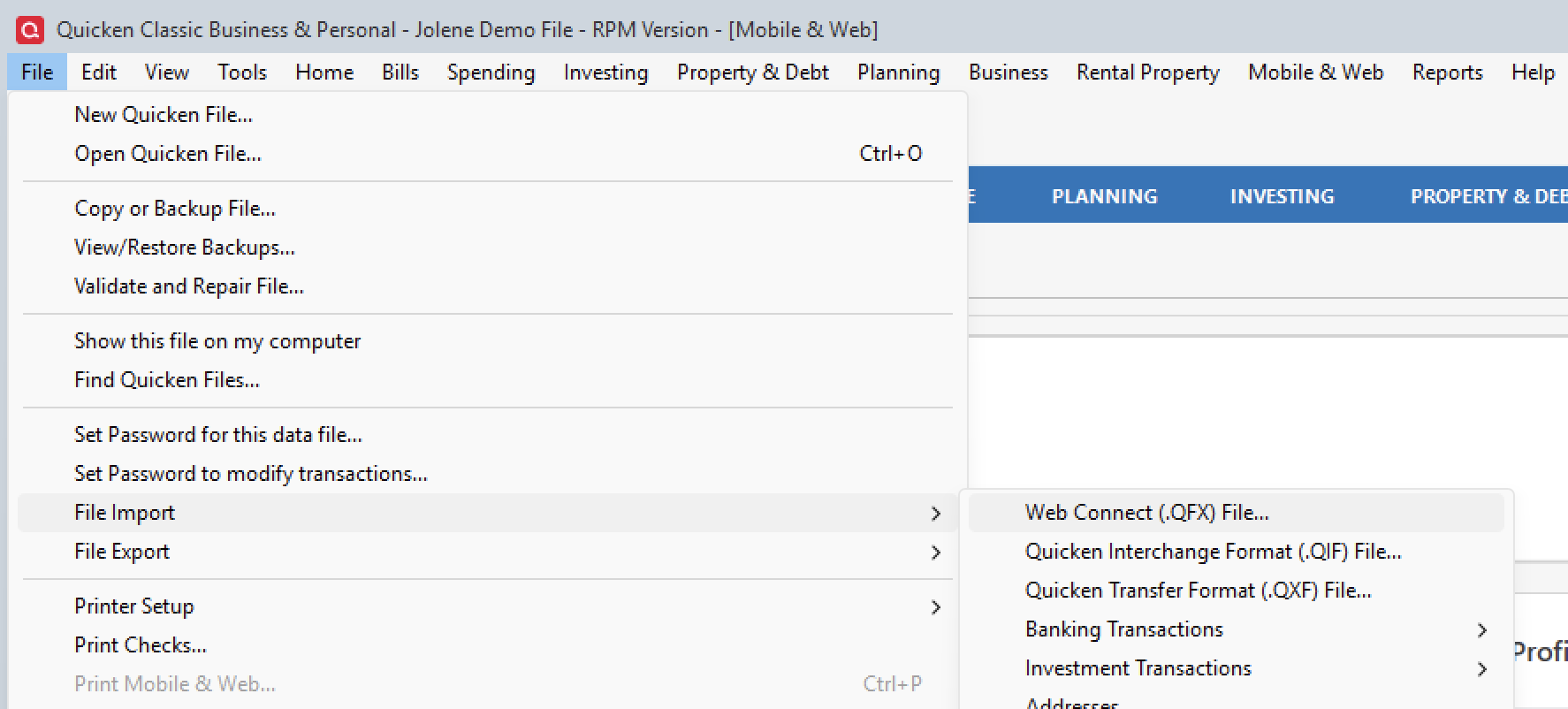
Task: Open the View menu
Action: (167, 72)
